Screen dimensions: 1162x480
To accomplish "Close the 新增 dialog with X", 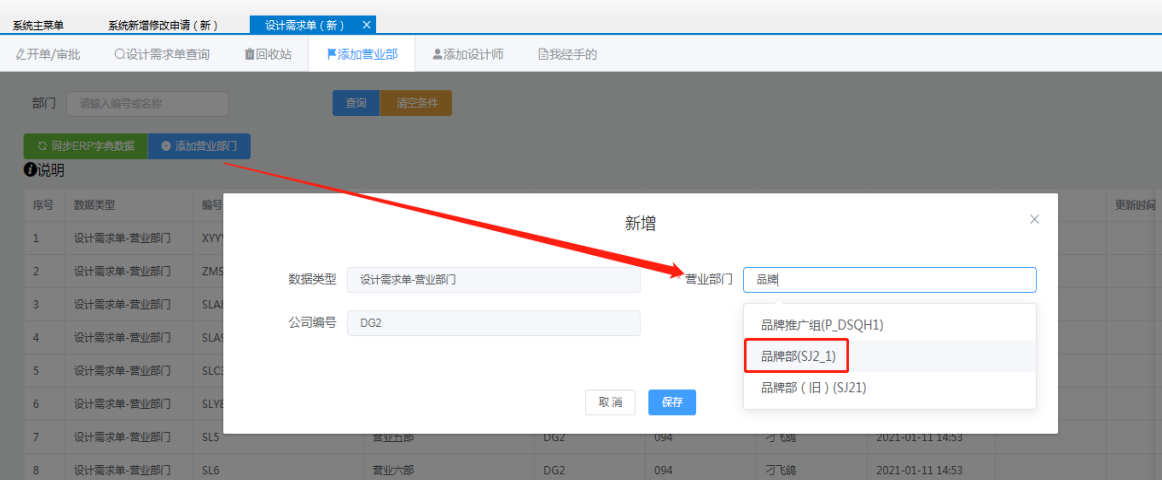I will (x=1035, y=219).
